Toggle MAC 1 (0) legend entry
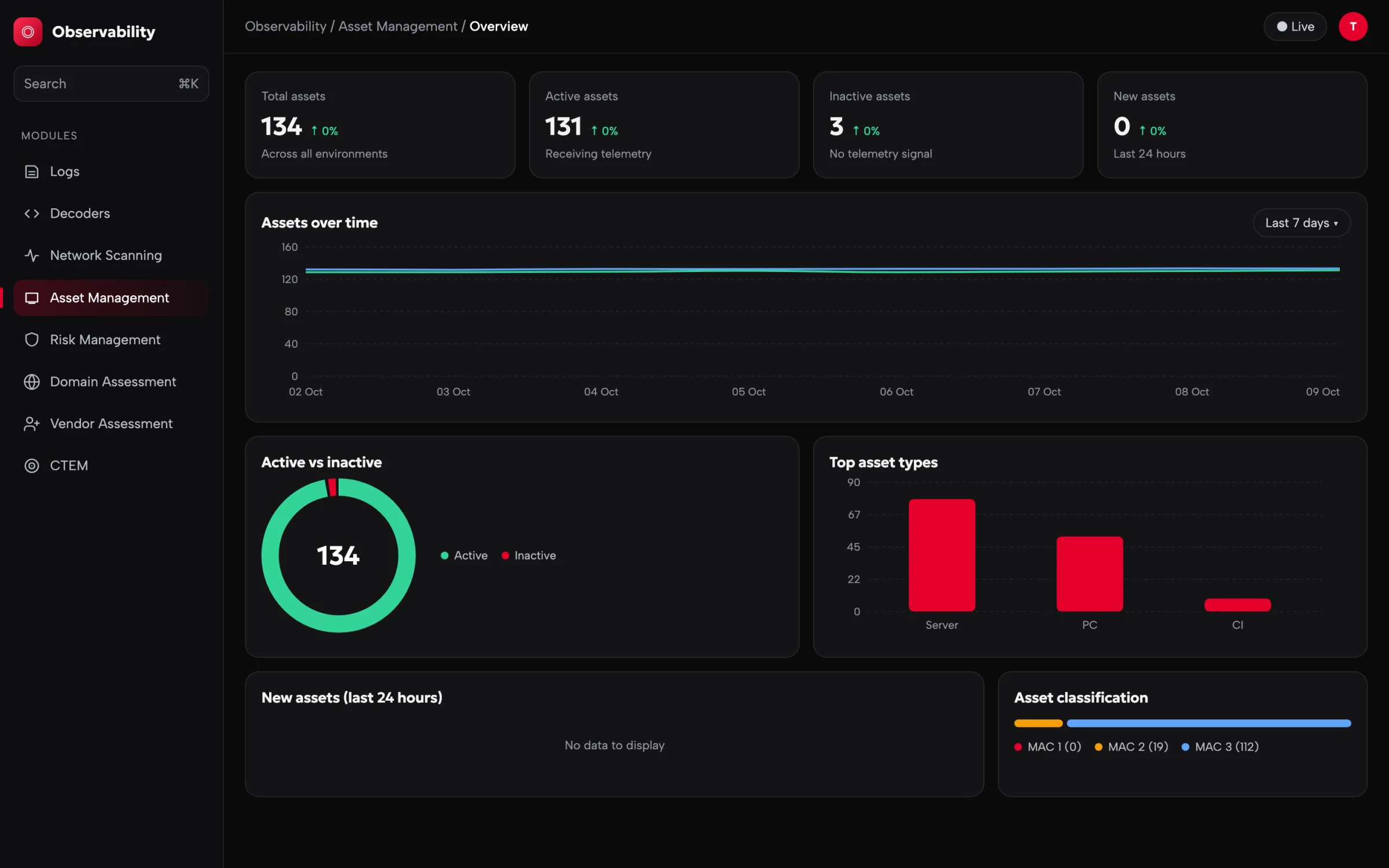1389x868 pixels. point(1048,747)
